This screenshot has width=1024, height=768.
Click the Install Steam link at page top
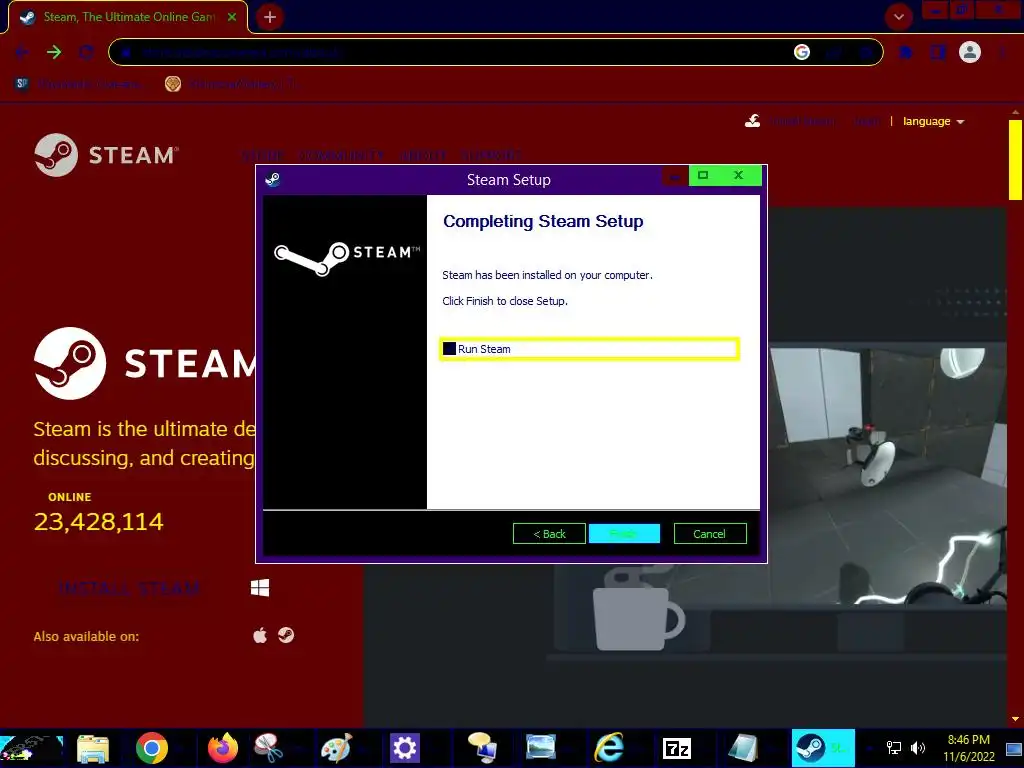pyautogui.click(x=792, y=121)
